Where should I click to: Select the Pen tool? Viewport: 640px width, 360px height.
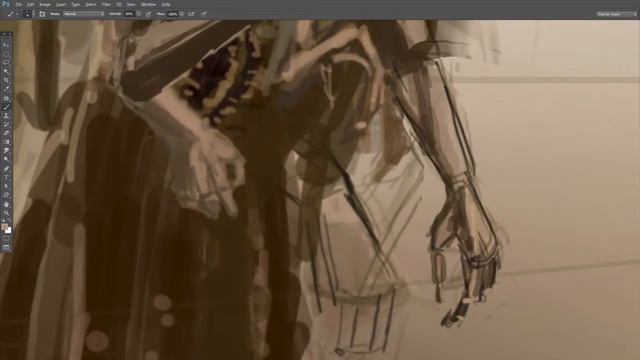[x=6, y=169]
